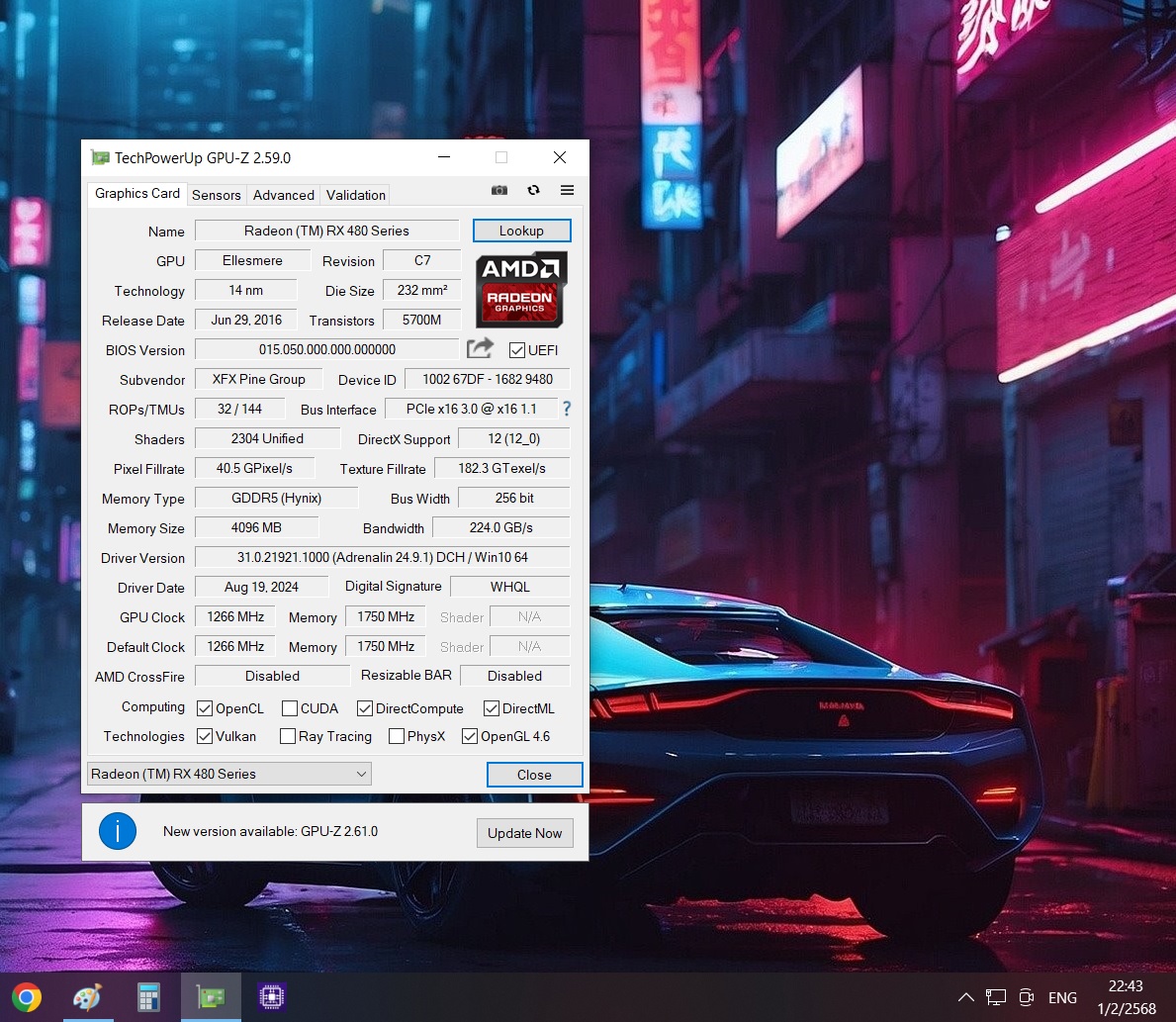1176x1022 pixels.
Task: Switch to the Advanced tab
Action: pyautogui.click(x=284, y=195)
